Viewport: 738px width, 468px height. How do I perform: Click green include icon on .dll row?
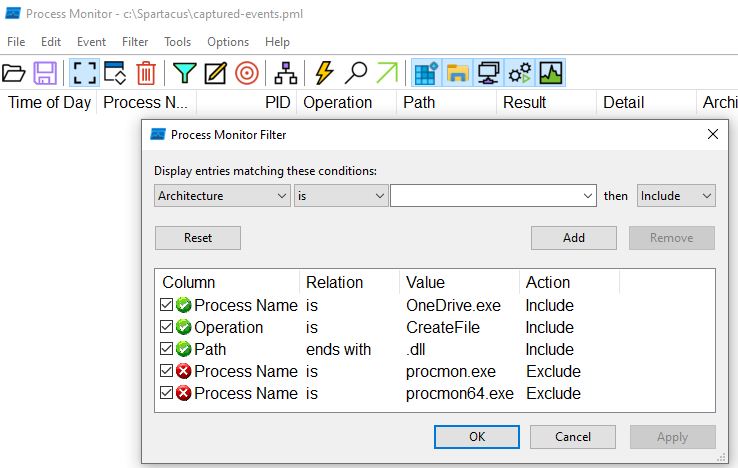point(184,349)
